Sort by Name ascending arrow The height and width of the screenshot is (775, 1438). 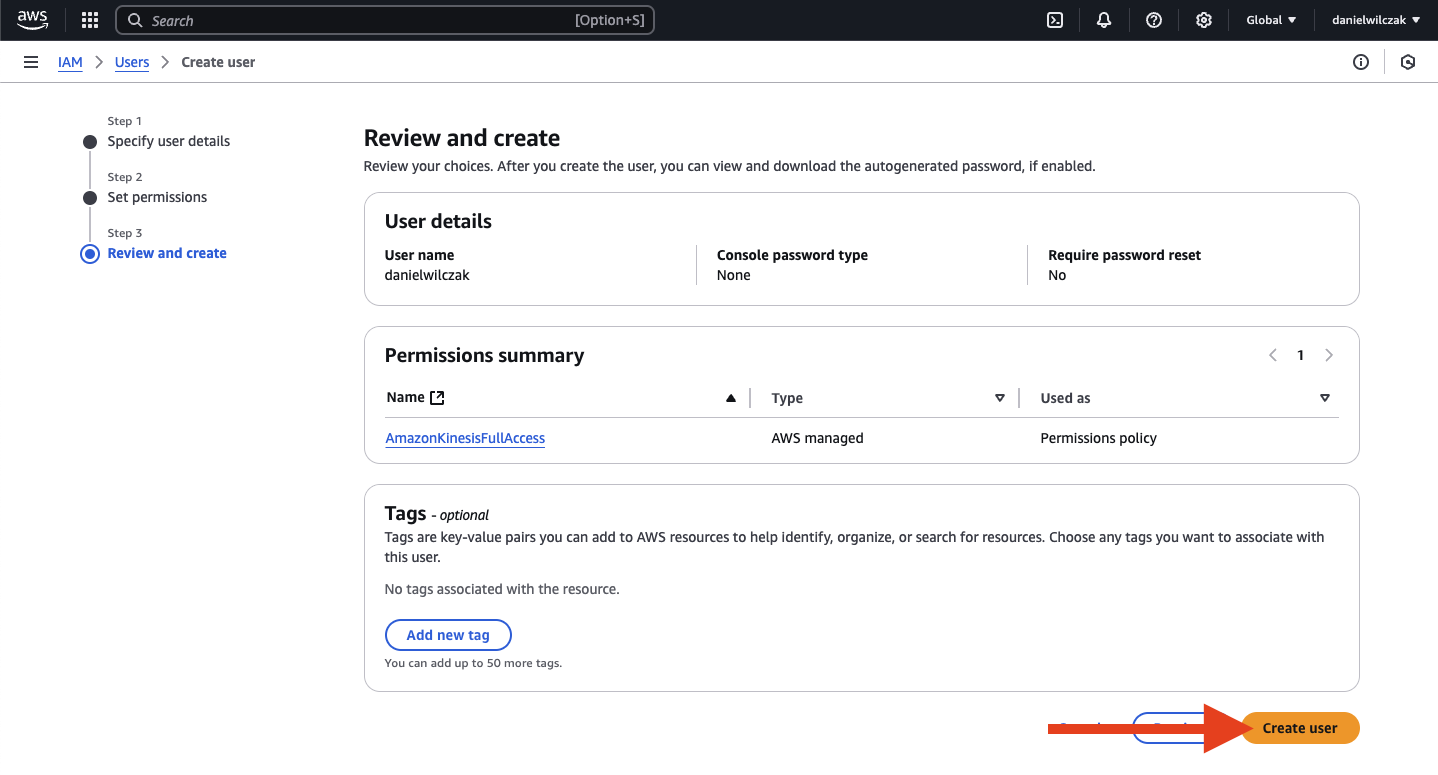(x=731, y=398)
